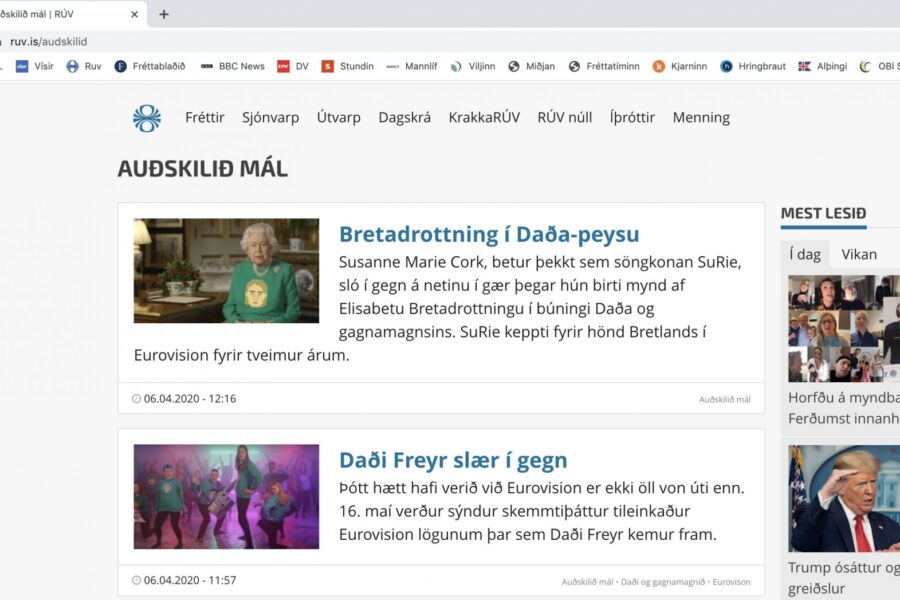This screenshot has width=900, height=600.
Task: Click the Queen in green sweater thumbnail
Action: click(226, 270)
